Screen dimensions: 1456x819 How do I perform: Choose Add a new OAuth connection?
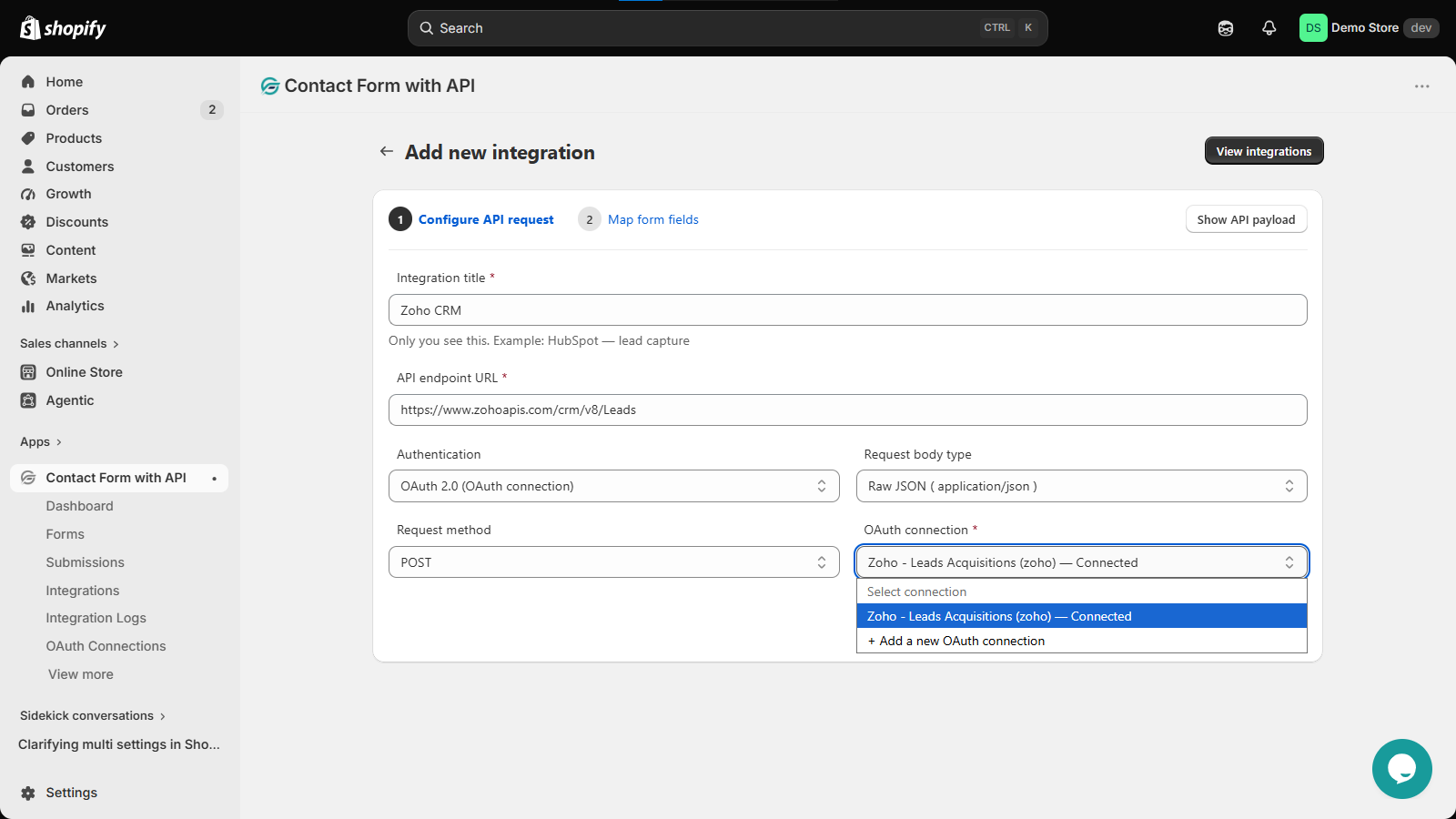[x=1082, y=641]
